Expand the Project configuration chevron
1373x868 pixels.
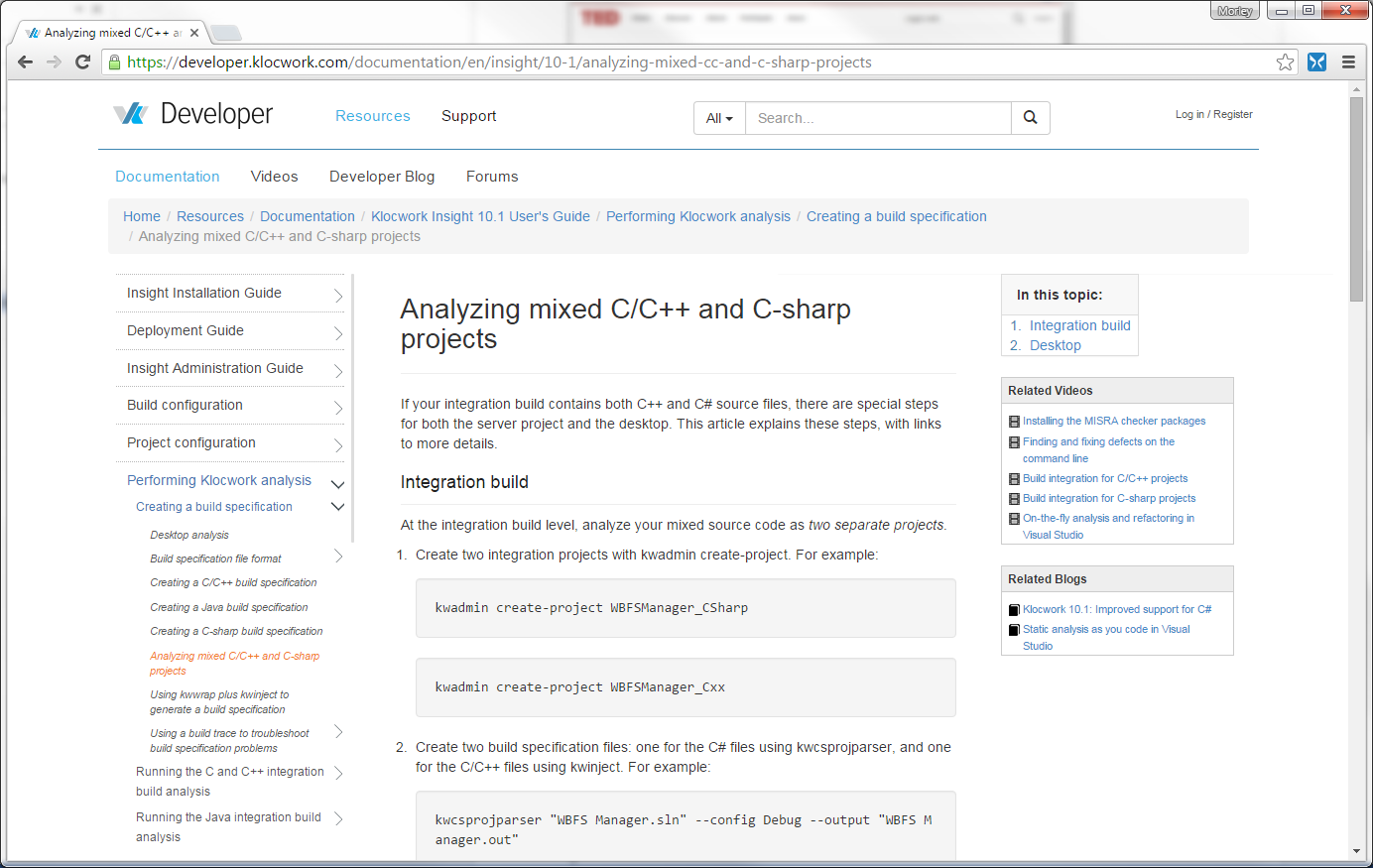(337, 445)
